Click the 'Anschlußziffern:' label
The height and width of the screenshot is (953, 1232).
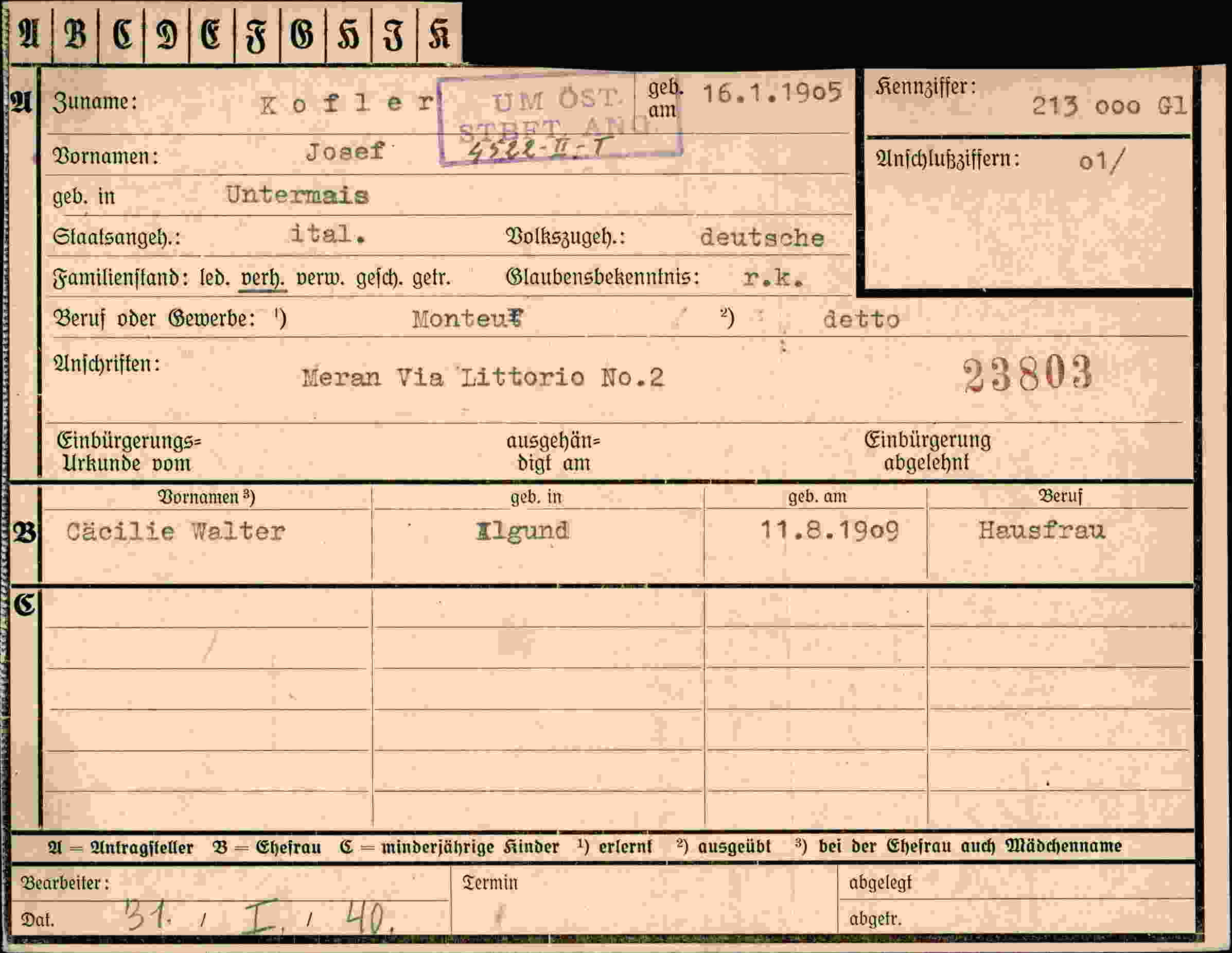click(948, 159)
